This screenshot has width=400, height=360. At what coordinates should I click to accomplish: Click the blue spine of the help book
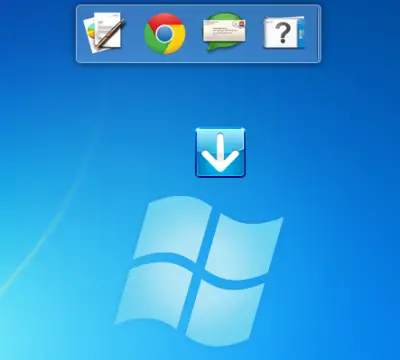302,33
